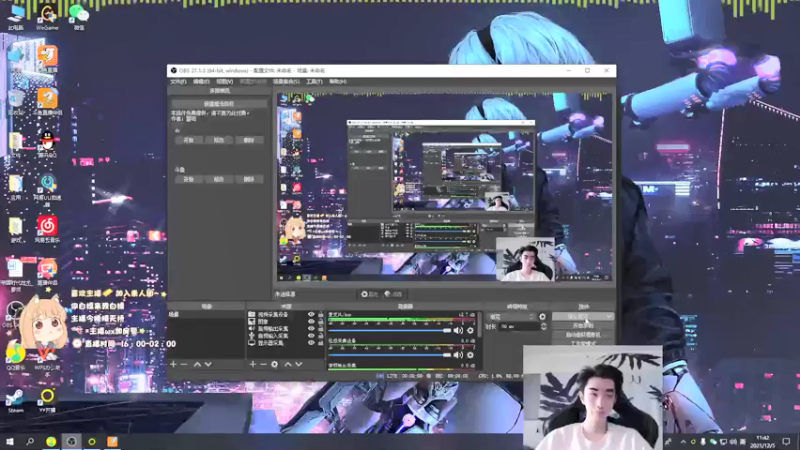The image size is (800, 450).
Task: Open scene transition properties gear
Action: pos(542,317)
